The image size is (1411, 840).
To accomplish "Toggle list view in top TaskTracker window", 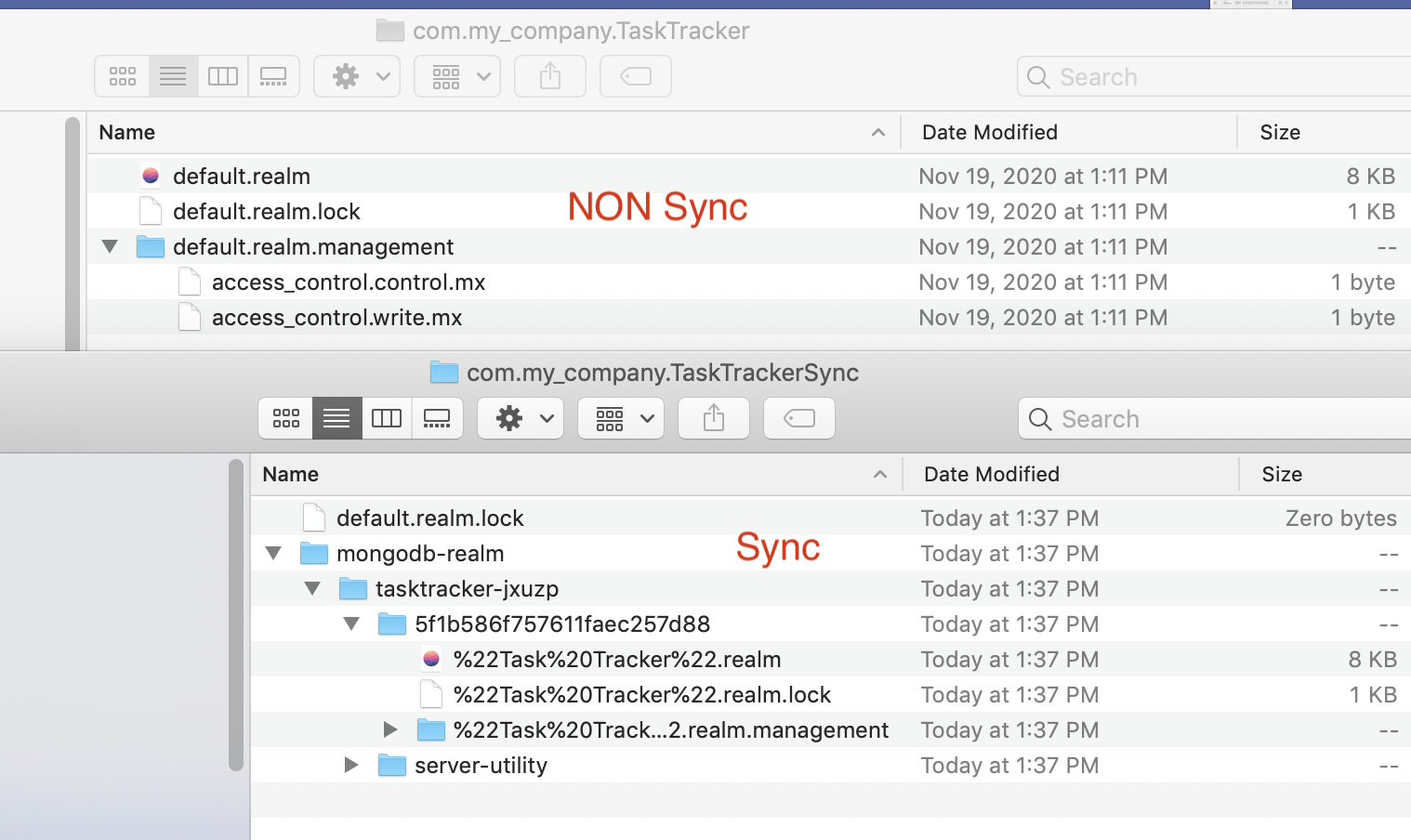I will tap(173, 76).
